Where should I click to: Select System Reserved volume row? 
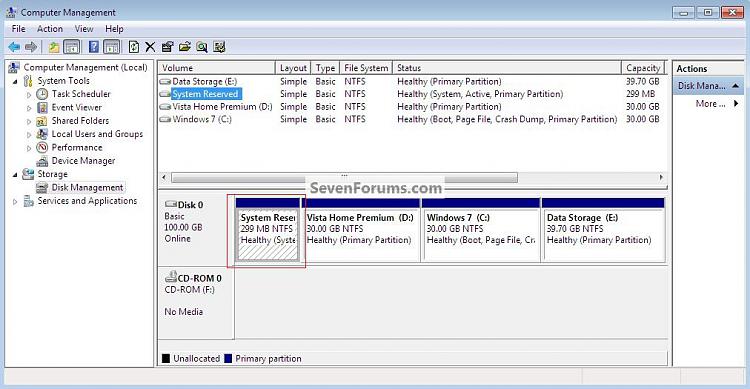coord(411,94)
